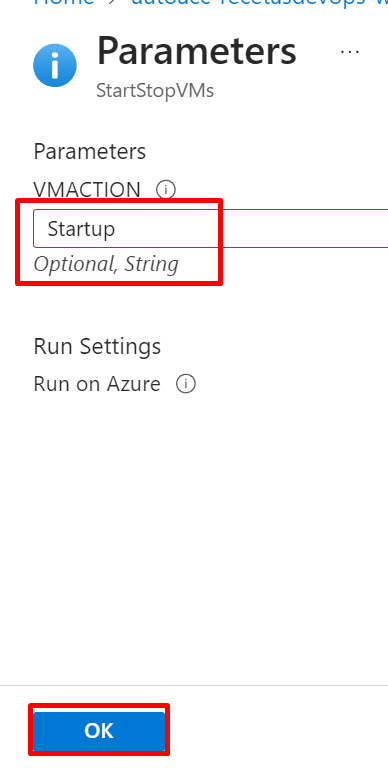Click the Parameters section heading
The width and height of the screenshot is (388, 771).
(x=90, y=151)
